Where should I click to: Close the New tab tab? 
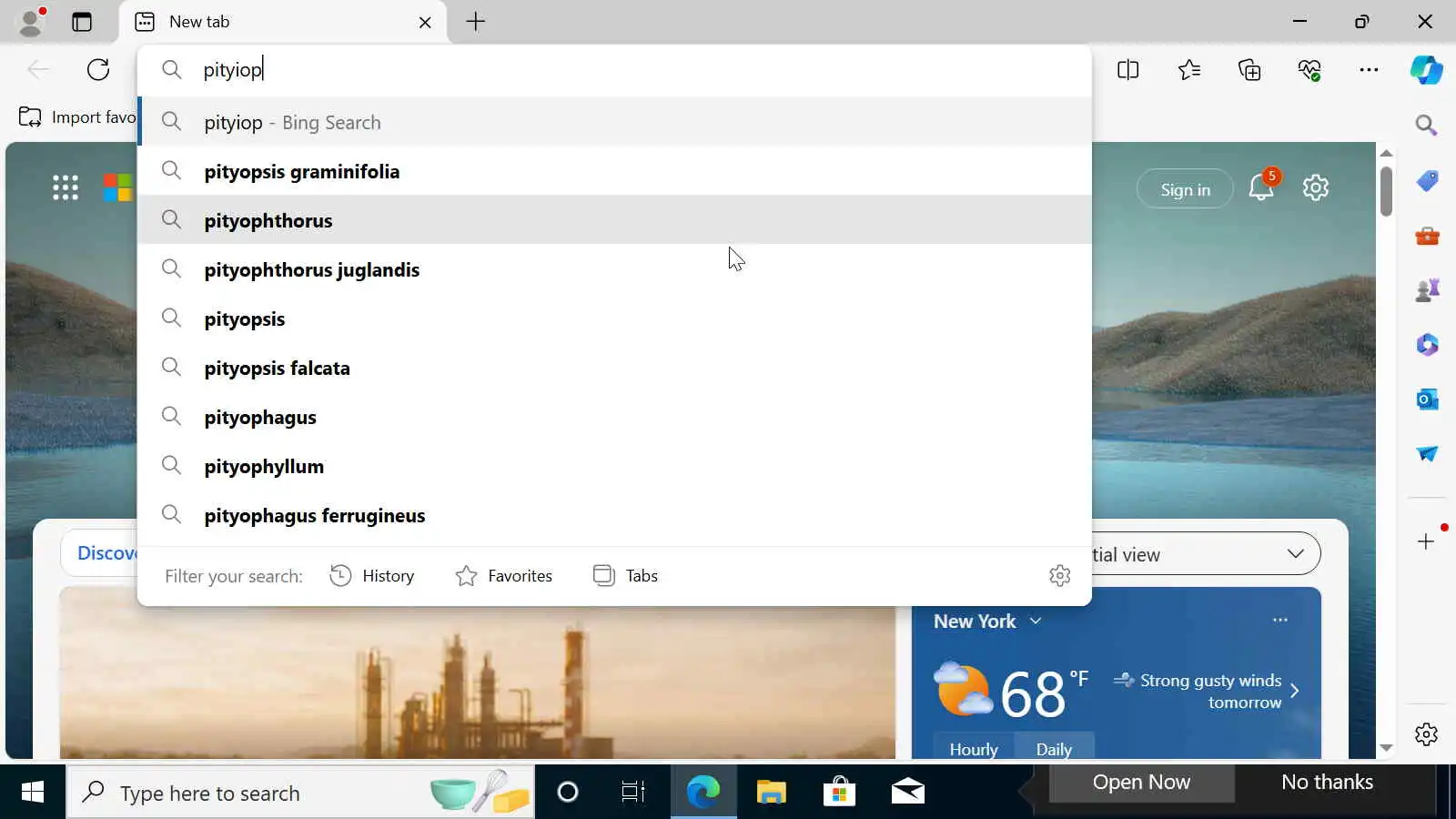pos(425,22)
